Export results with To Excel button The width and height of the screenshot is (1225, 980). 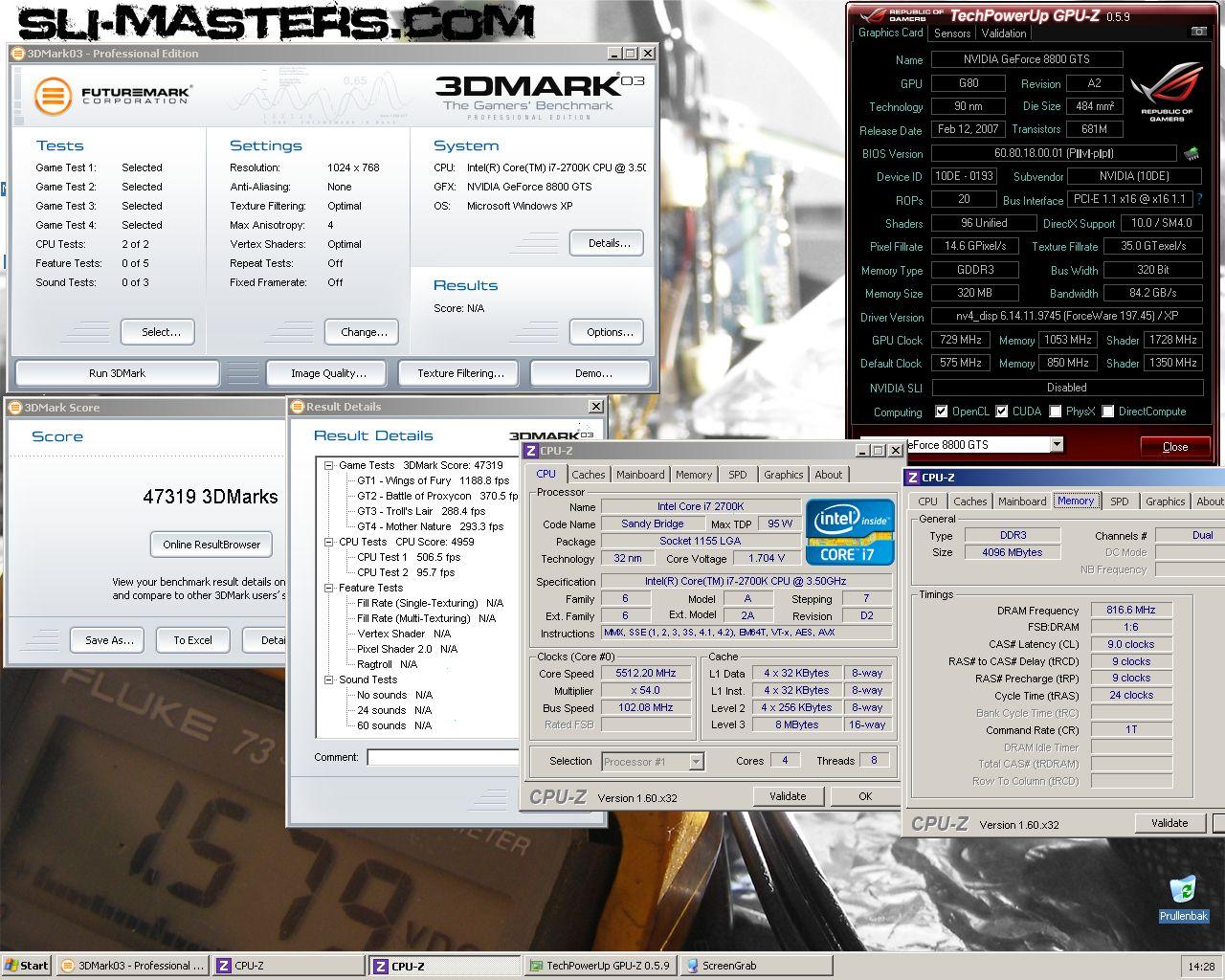192,640
